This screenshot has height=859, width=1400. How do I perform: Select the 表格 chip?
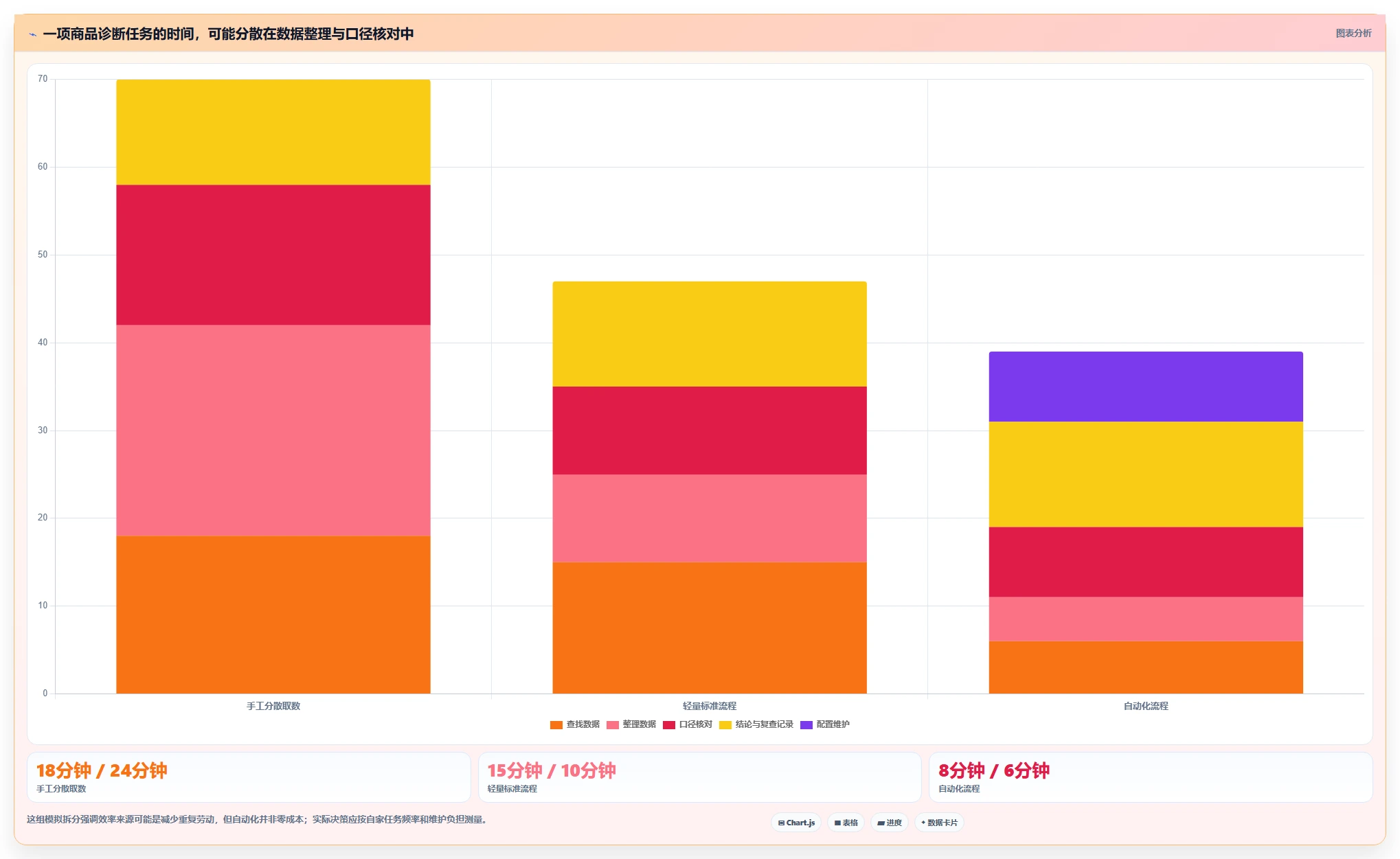[x=846, y=823]
